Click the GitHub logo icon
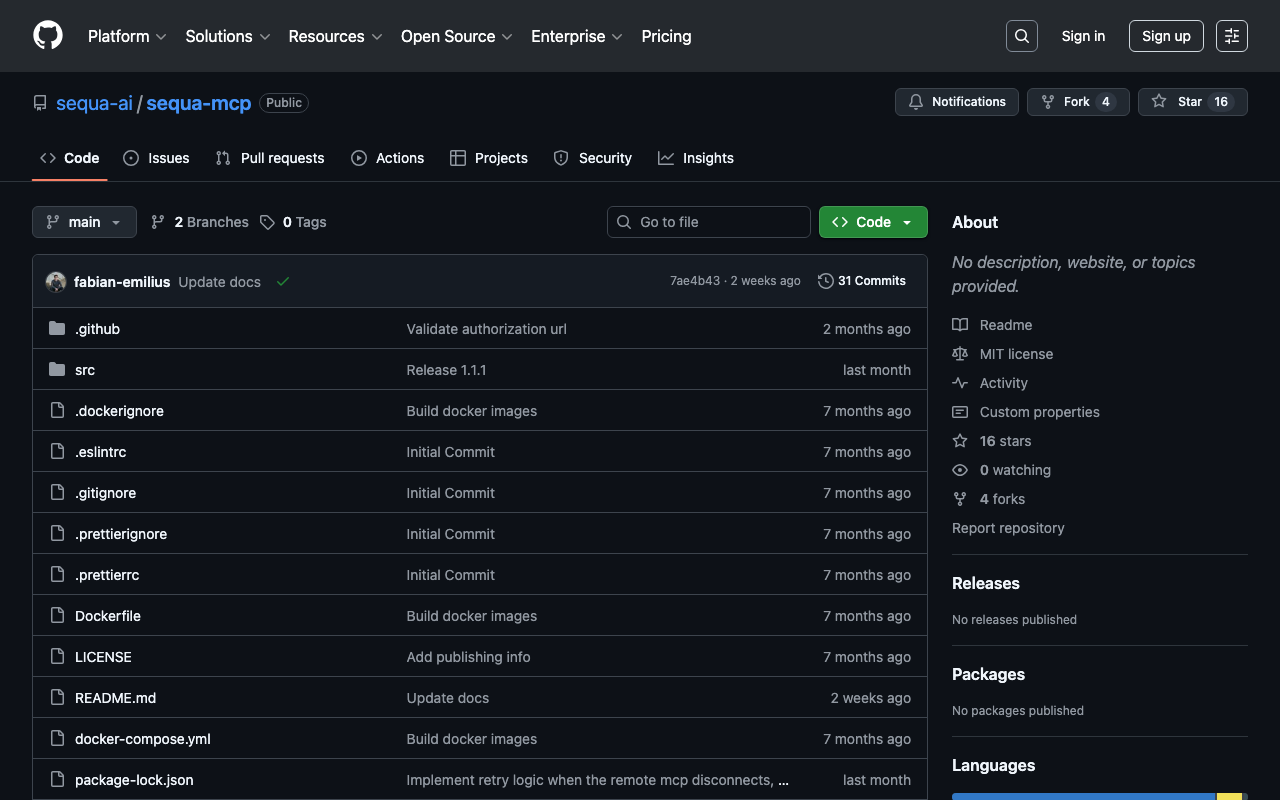The height and width of the screenshot is (800, 1280). pos(48,36)
